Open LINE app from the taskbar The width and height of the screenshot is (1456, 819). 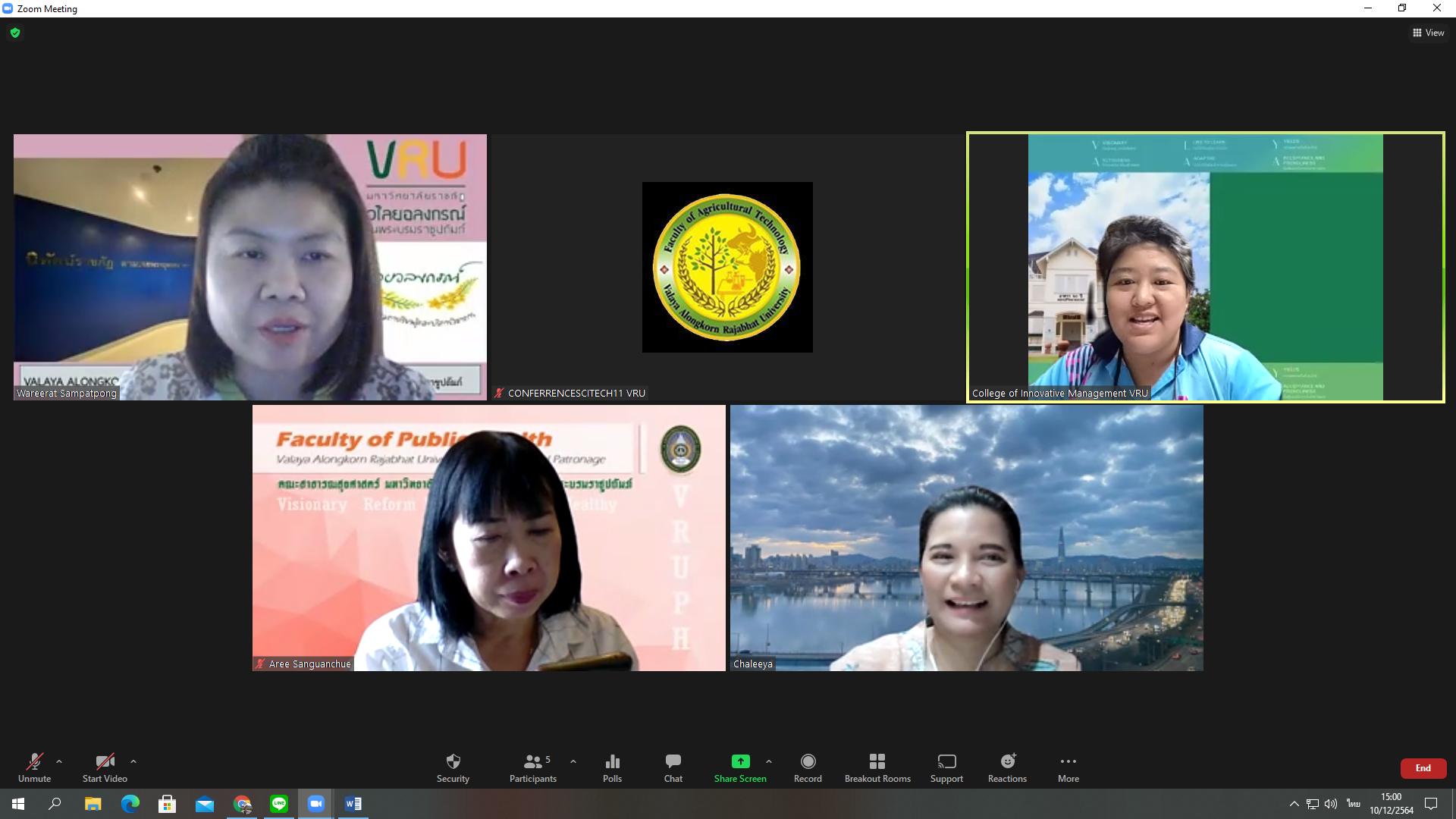(x=279, y=804)
